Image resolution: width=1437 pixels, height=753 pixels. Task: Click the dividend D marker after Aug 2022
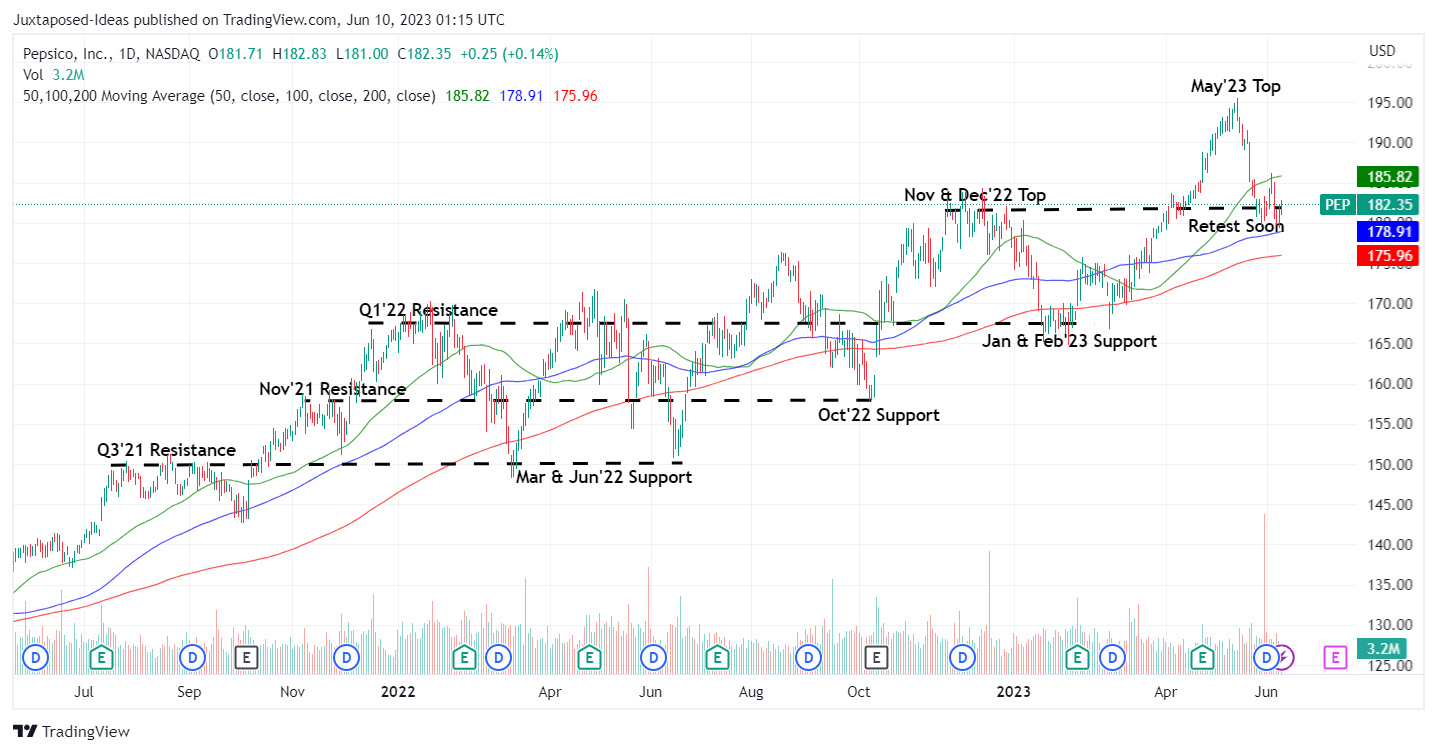coord(808,657)
